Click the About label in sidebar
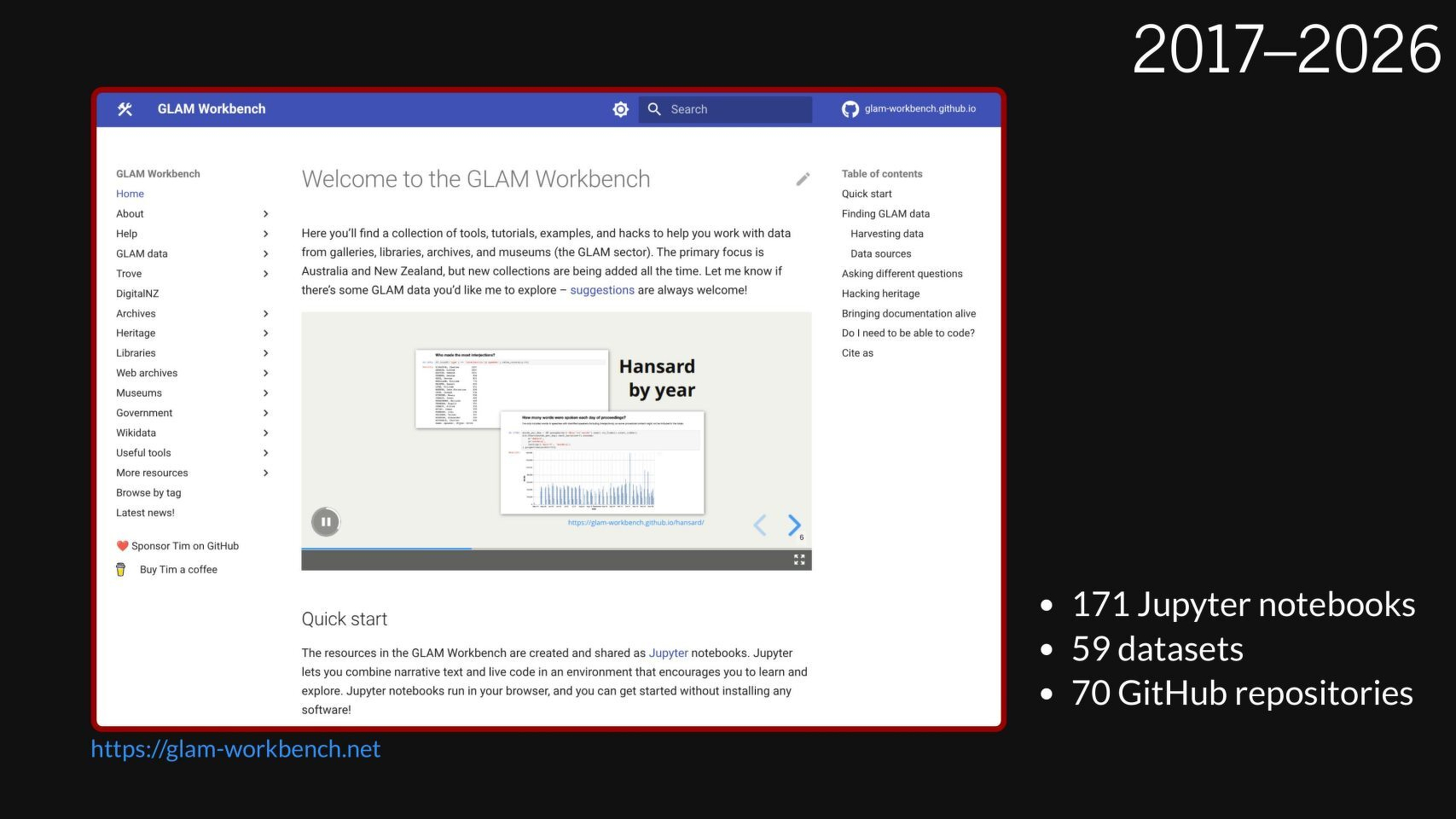The width and height of the screenshot is (1456, 819). point(130,214)
